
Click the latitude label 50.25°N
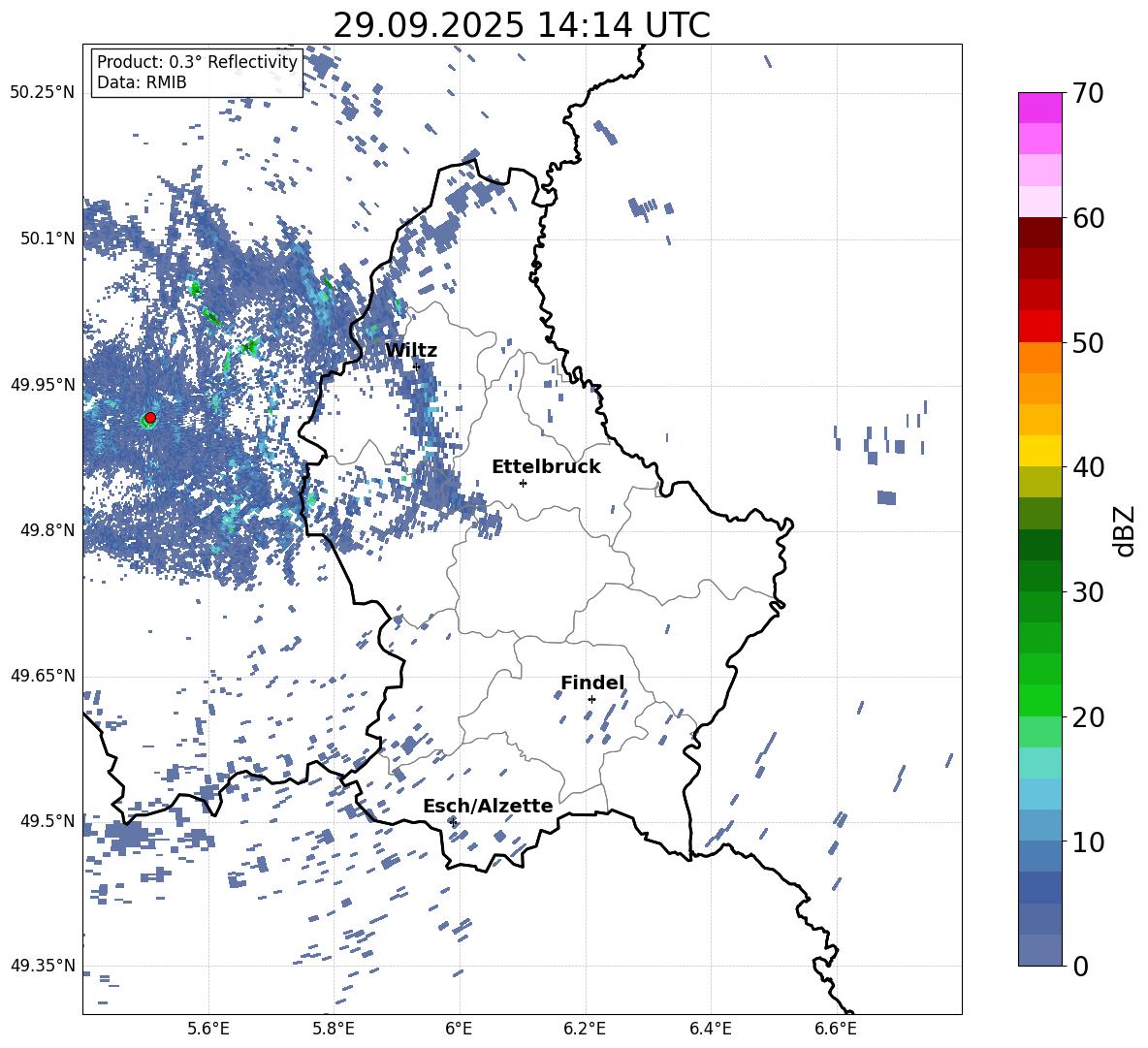(x=42, y=93)
